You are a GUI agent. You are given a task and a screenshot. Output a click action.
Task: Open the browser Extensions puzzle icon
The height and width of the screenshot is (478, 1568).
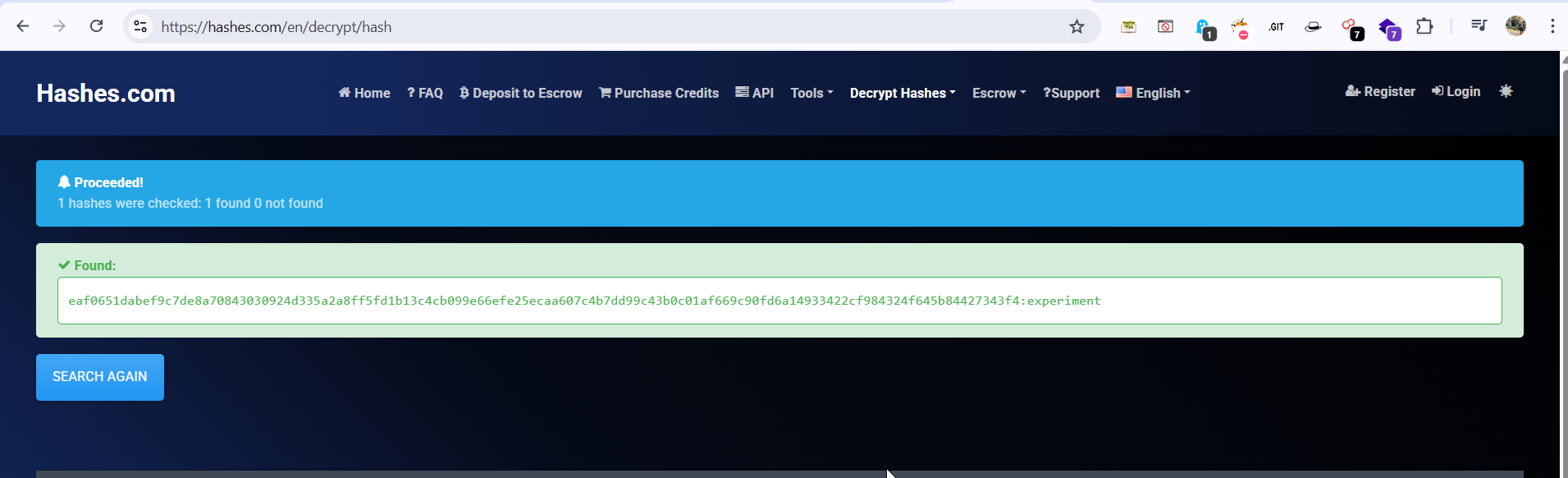(x=1424, y=27)
